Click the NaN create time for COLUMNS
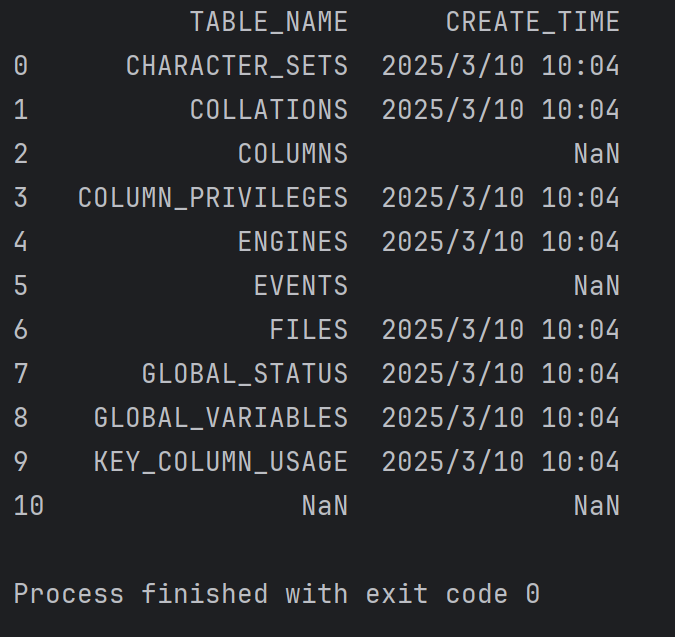This screenshot has width=675, height=637. tap(596, 154)
